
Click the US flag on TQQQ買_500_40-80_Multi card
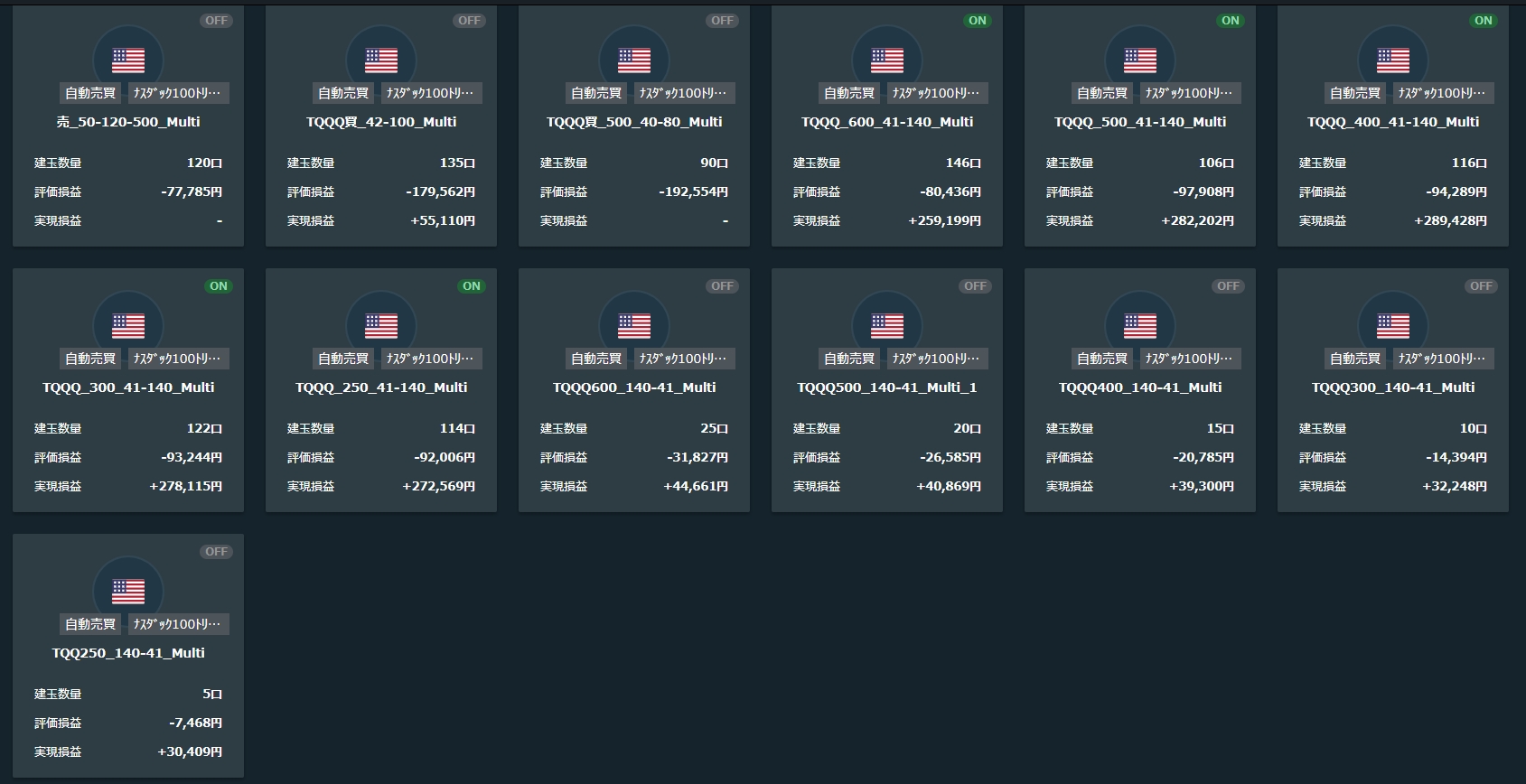coord(634,61)
